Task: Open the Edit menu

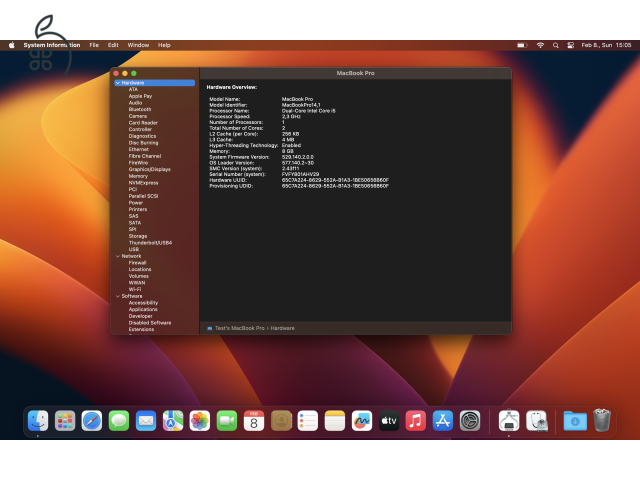Action: point(113,45)
